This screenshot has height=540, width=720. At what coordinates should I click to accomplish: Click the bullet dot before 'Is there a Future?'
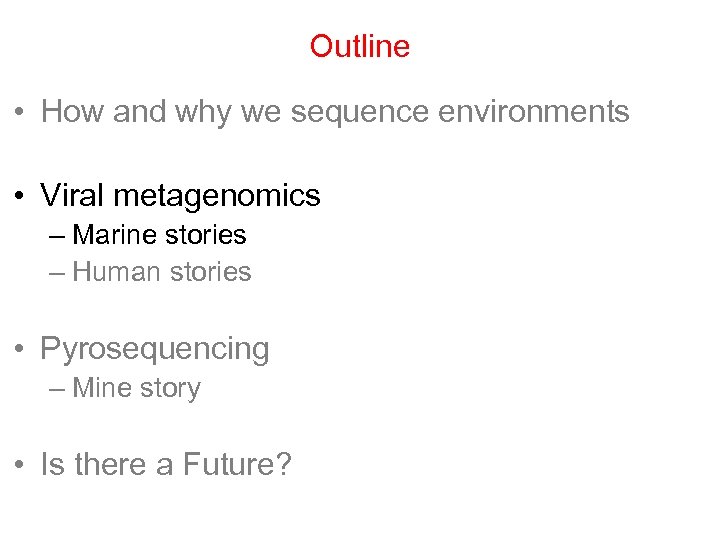tap(19, 465)
